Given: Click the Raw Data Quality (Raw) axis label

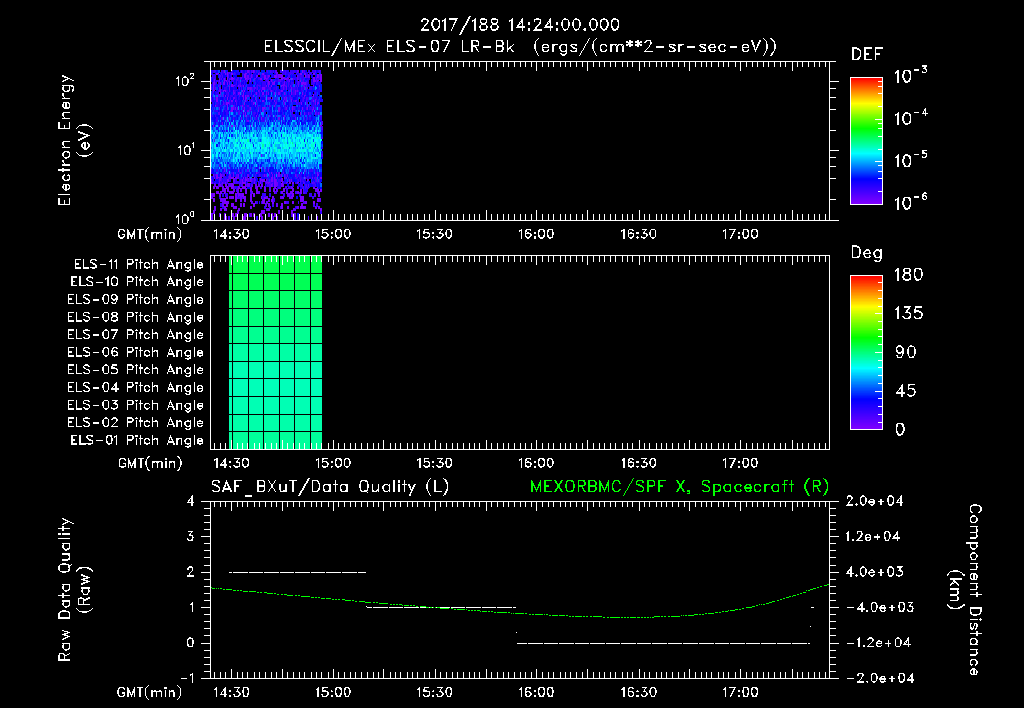Looking at the screenshot, I should pos(74,590).
